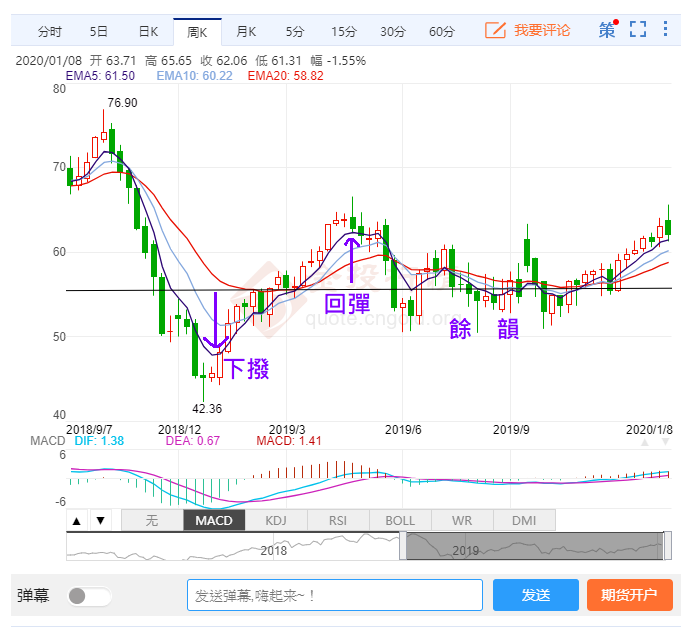Switch to the BOLL indicator
This screenshot has width=689, height=636.
[400, 520]
